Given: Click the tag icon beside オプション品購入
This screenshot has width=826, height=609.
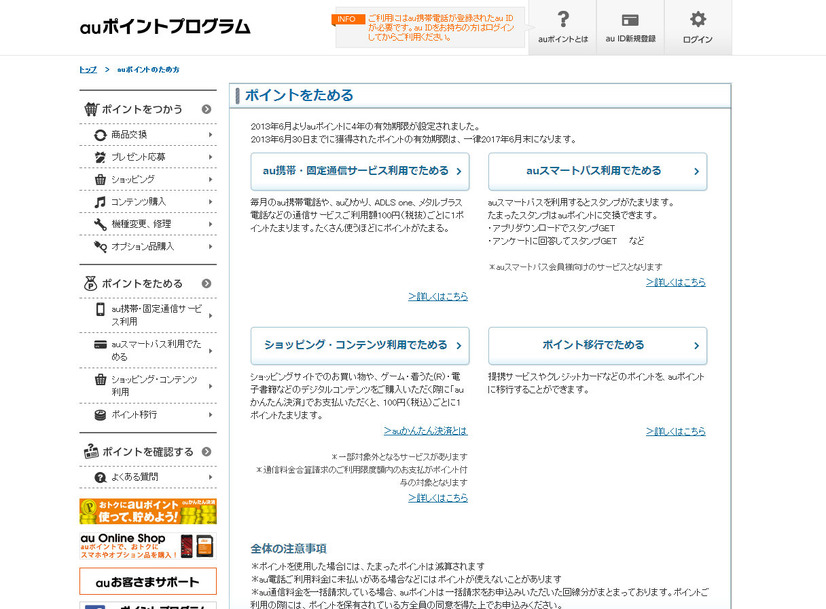Looking at the screenshot, I should (100, 246).
